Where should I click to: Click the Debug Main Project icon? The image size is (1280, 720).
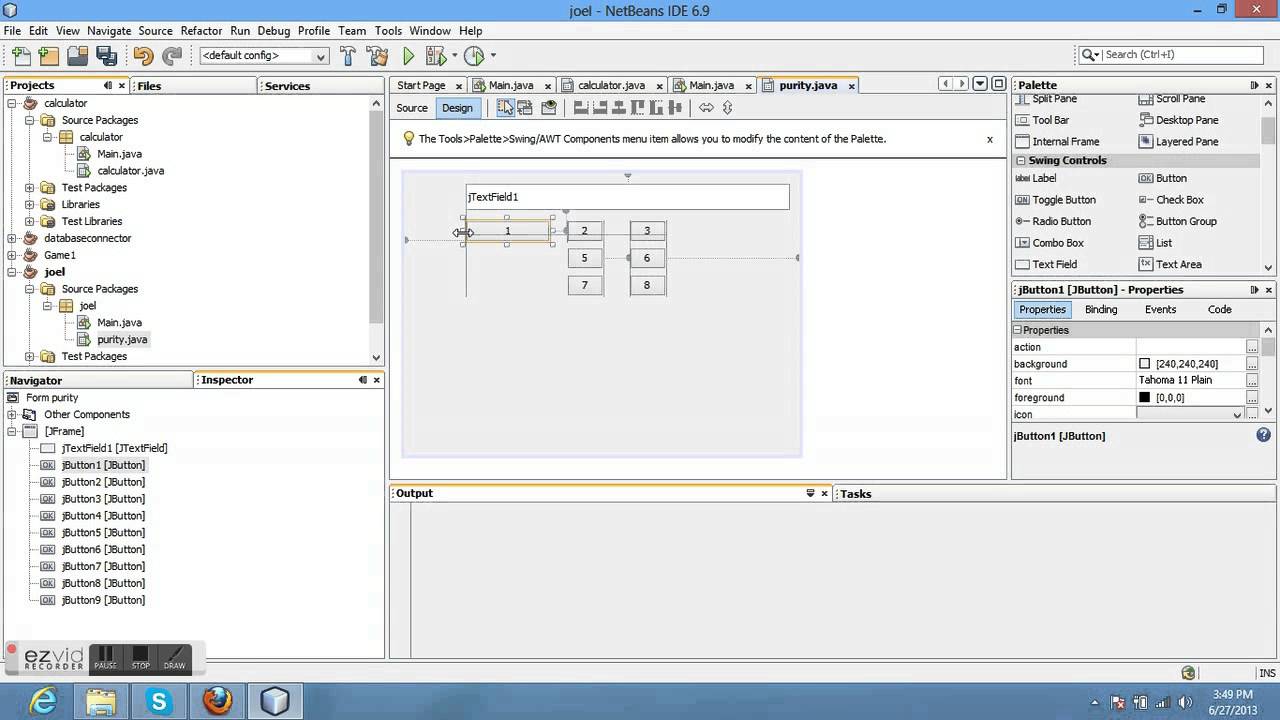[436, 56]
